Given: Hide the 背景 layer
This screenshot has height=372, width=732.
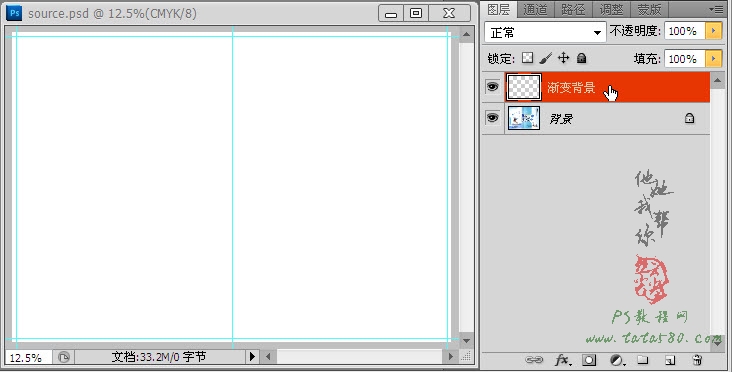Looking at the screenshot, I should coord(493,118).
